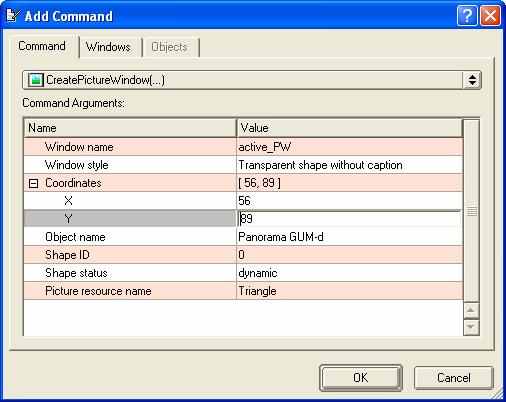Click the Cancel button

[453, 378]
